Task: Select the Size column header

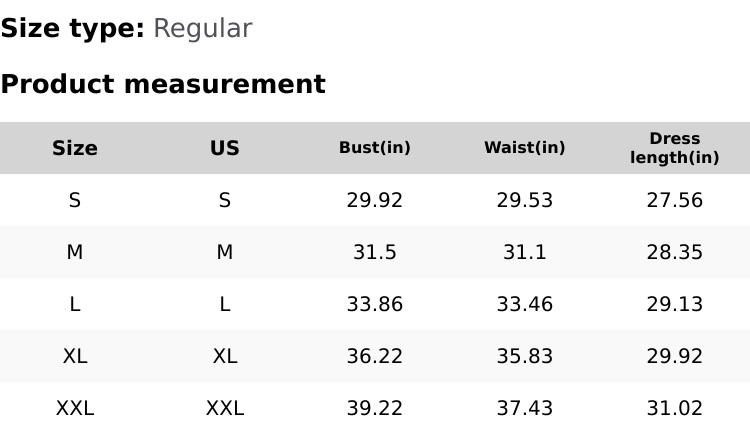Action: 75,148
